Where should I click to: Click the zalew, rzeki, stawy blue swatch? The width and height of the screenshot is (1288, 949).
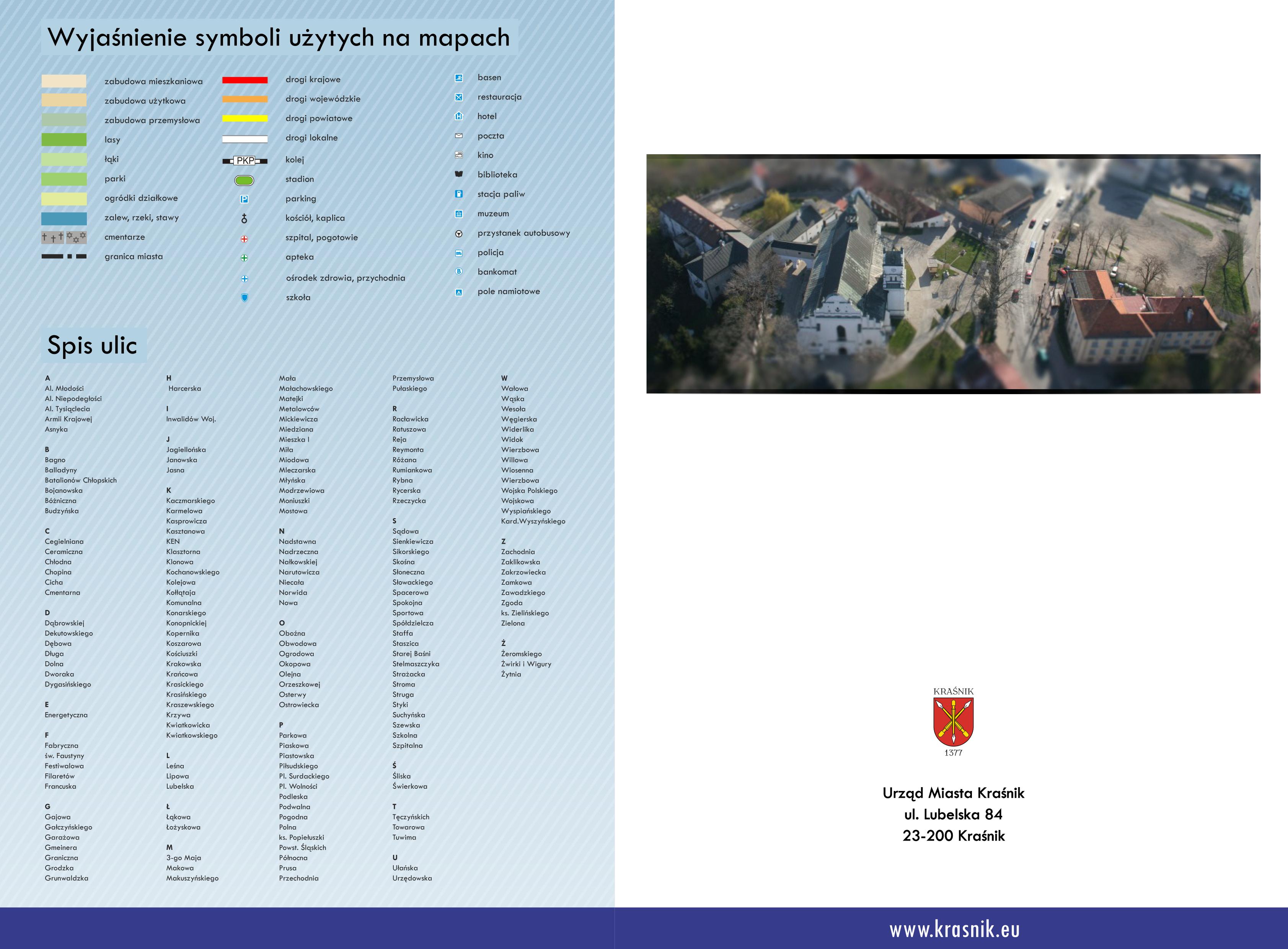tap(64, 218)
